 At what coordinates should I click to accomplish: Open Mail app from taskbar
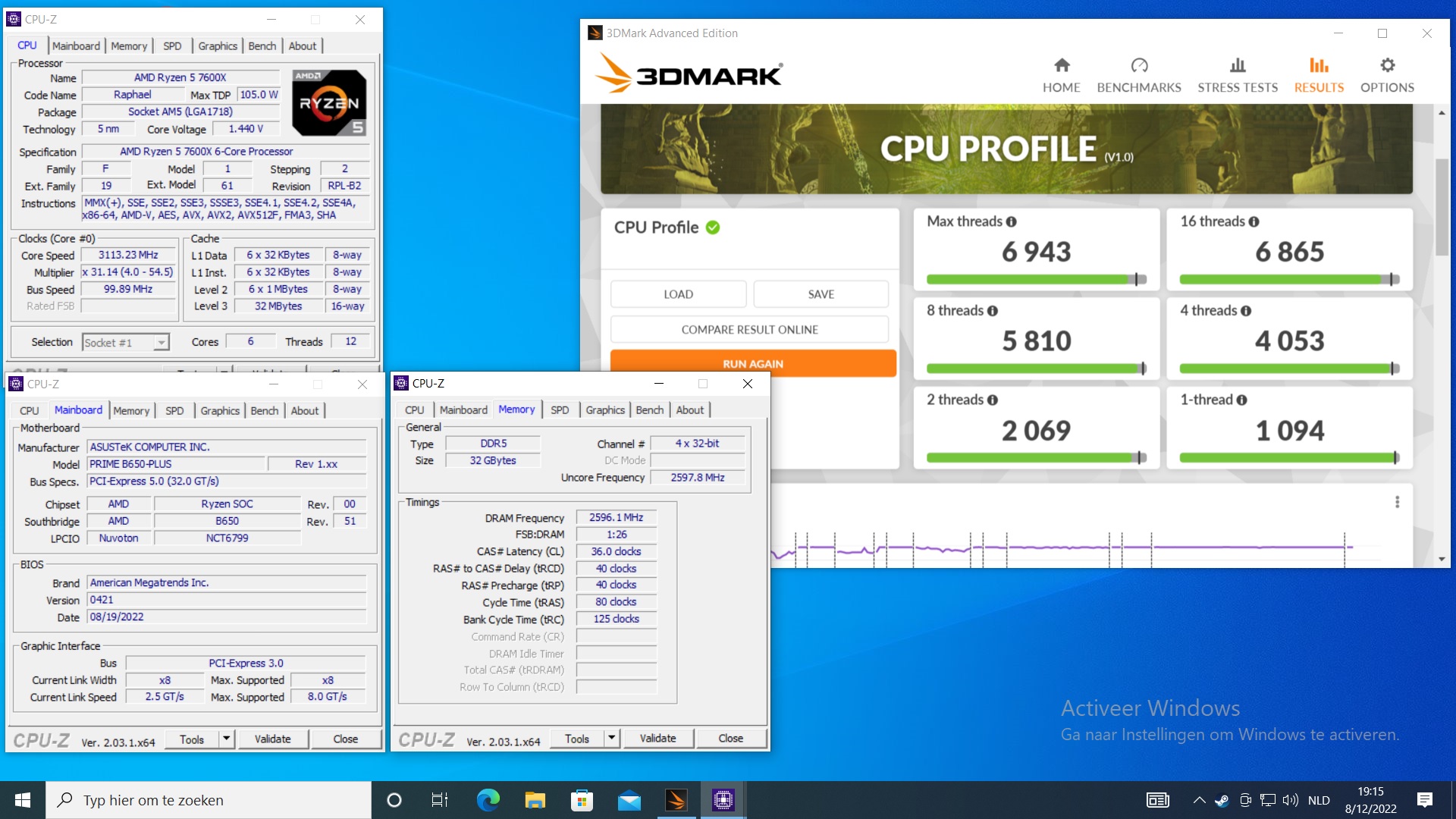629,800
